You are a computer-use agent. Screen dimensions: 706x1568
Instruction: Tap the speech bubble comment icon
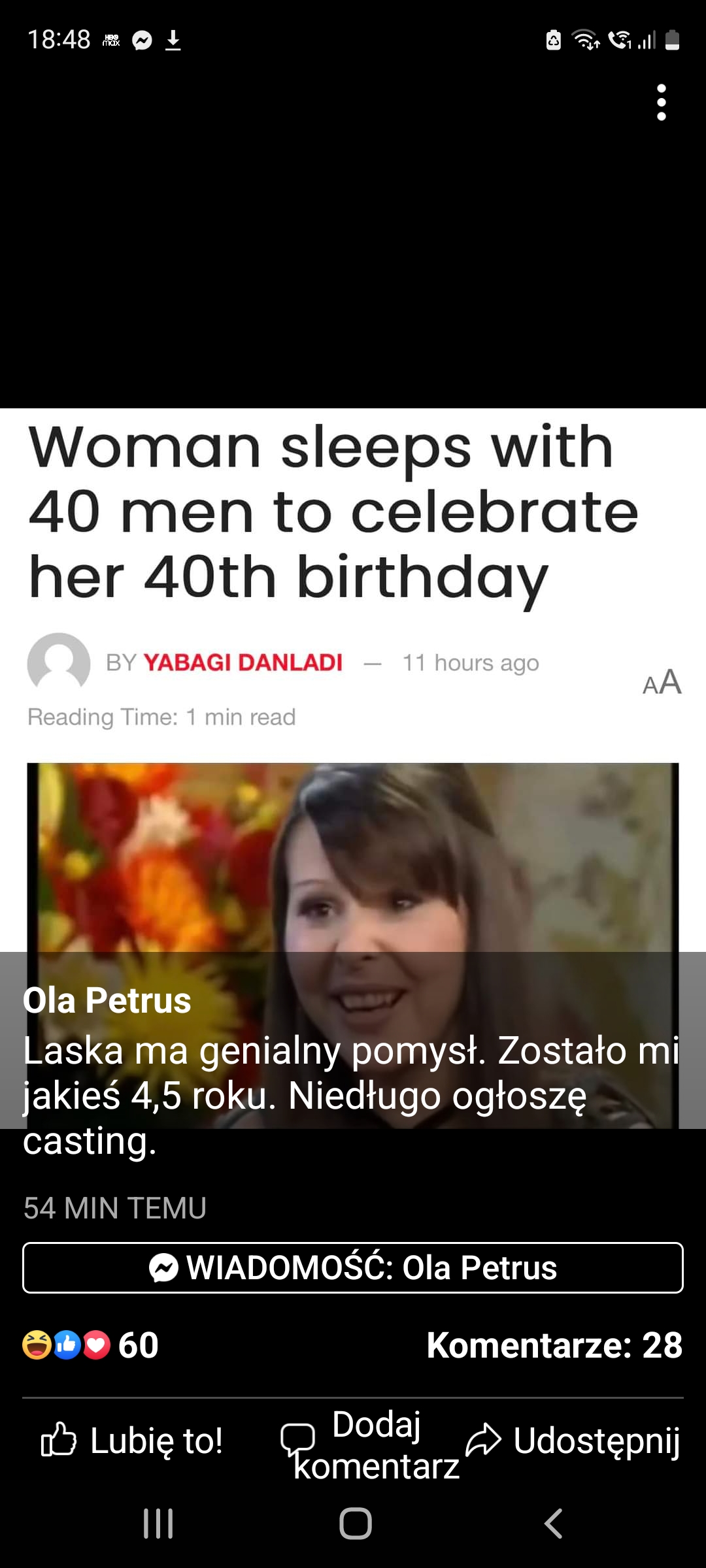point(298,1440)
